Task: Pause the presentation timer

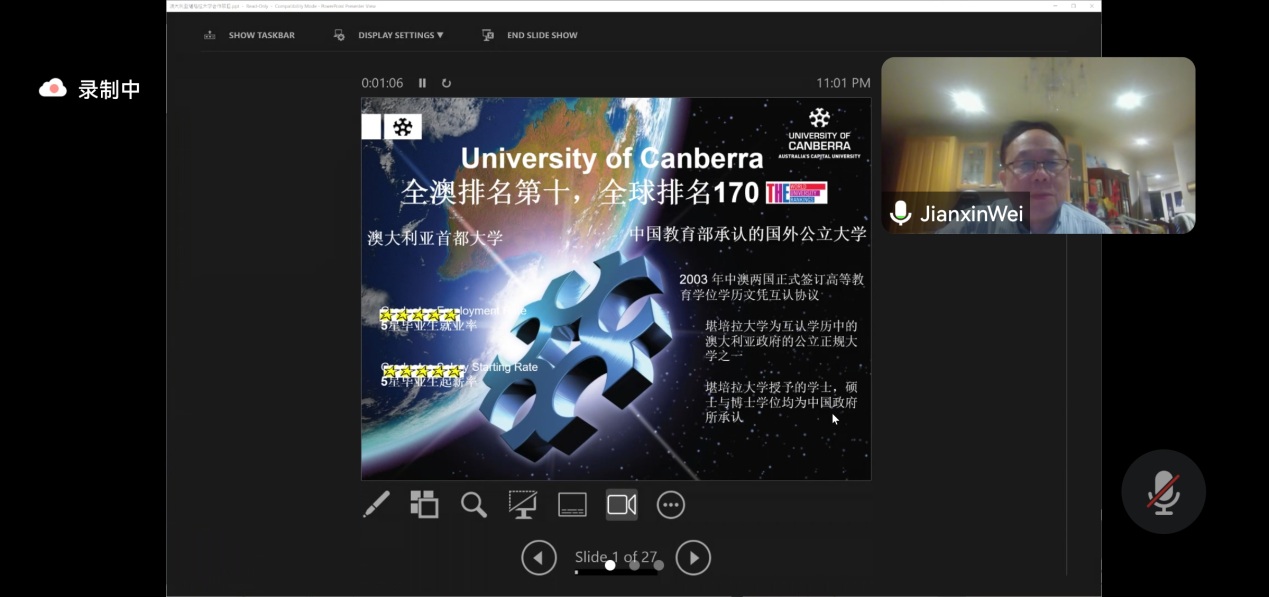Action: coord(422,83)
